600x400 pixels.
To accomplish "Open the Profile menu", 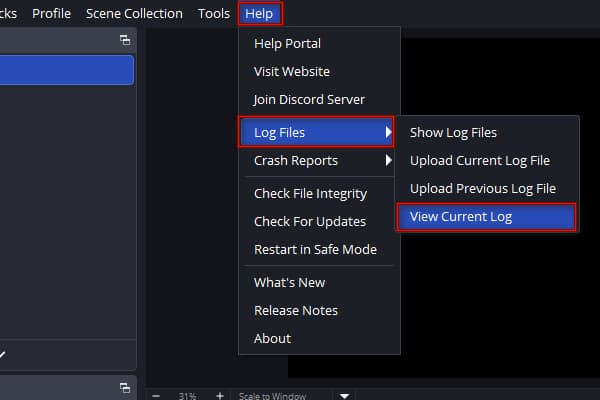I will point(51,14).
